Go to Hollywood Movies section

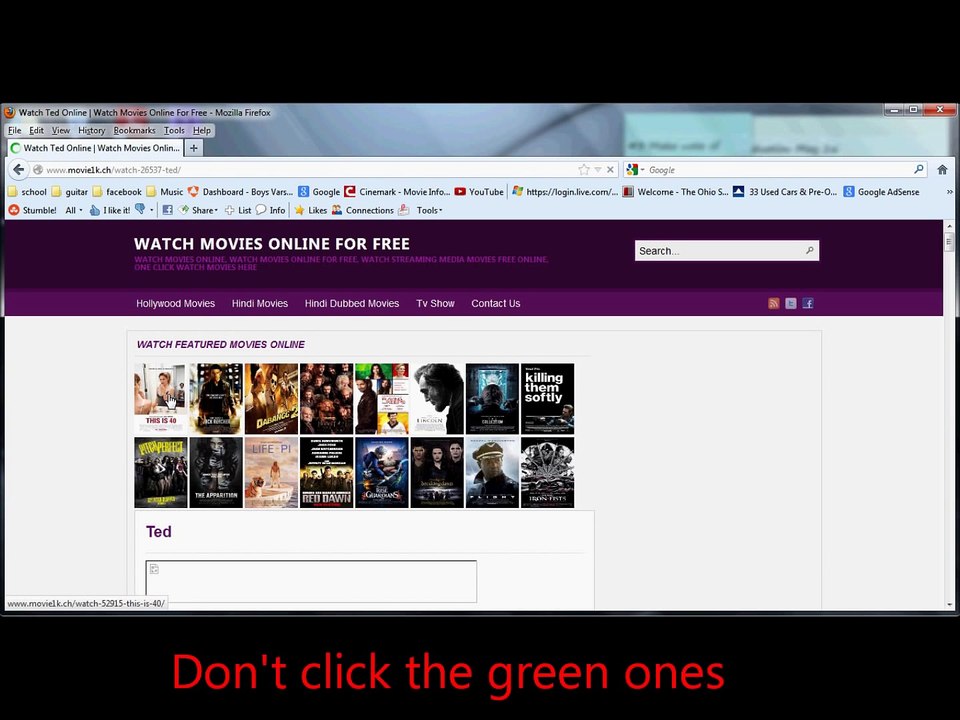tap(176, 303)
